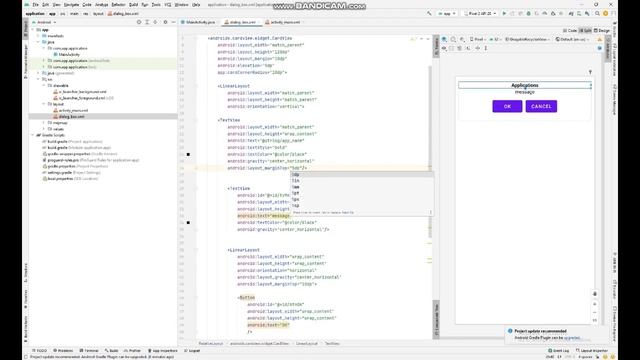Click Expand All icon in project panel
The width and height of the screenshot is (640, 360).
tap(147, 22)
